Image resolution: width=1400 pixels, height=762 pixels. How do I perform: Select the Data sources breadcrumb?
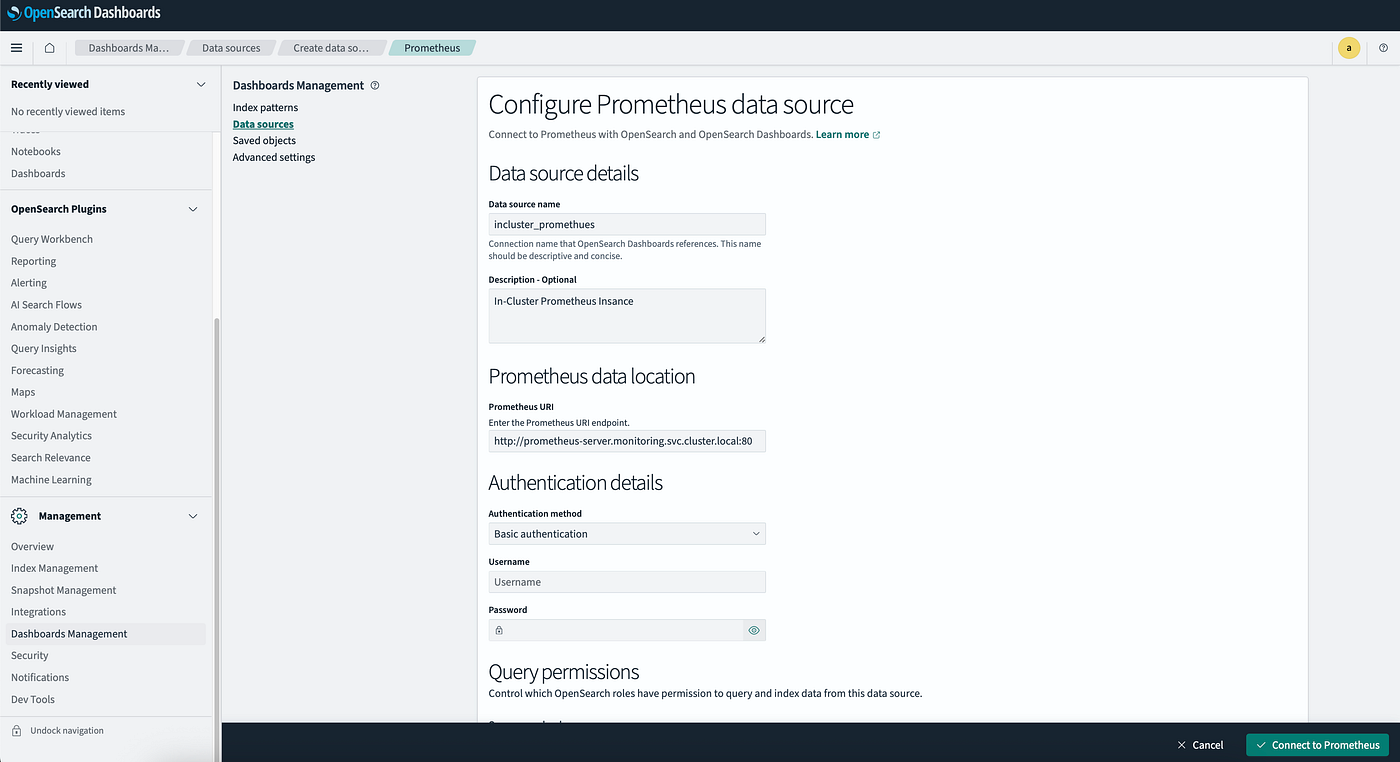(x=231, y=48)
